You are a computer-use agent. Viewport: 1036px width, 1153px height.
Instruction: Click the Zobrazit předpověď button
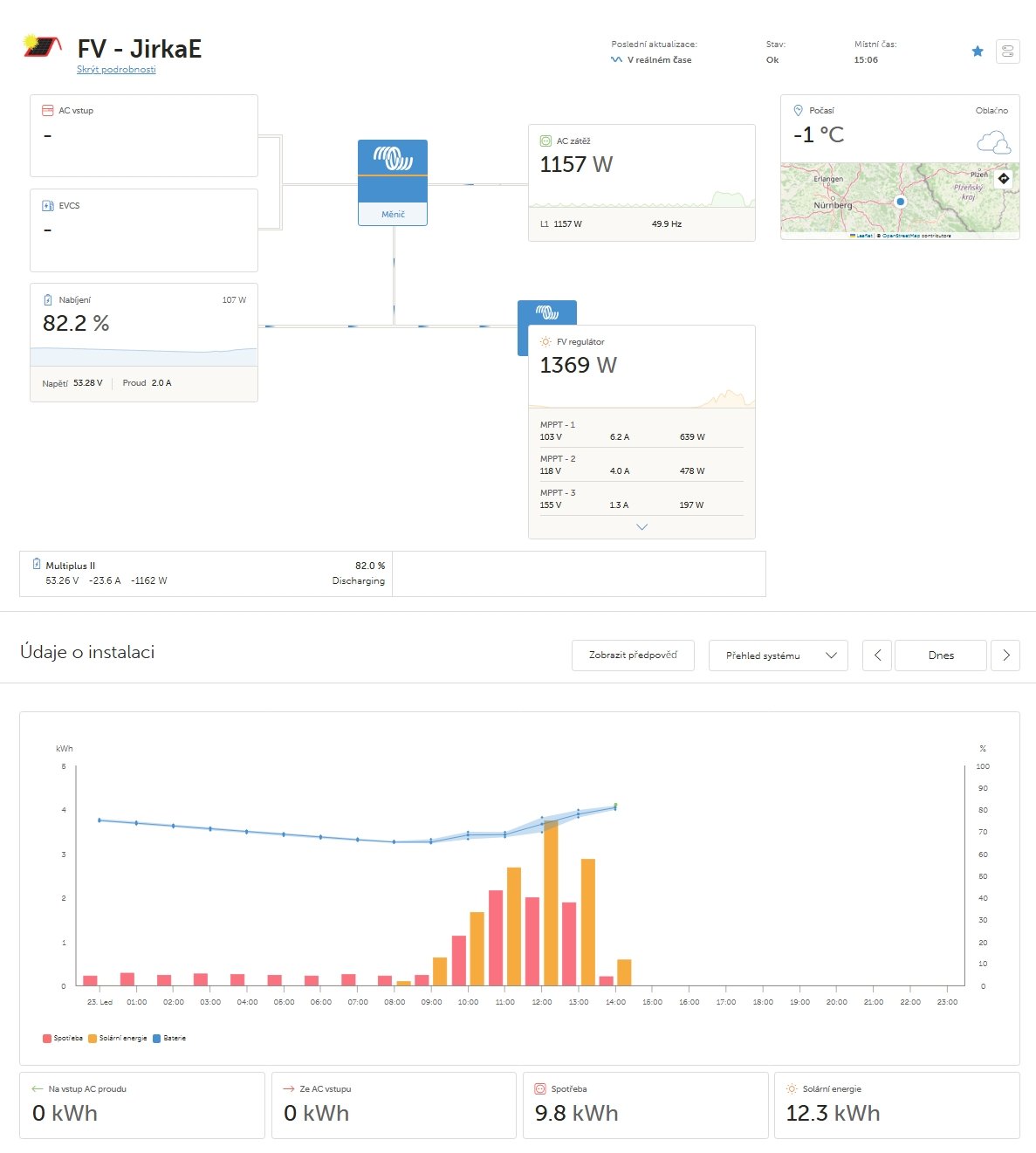(x=633, y=655)
